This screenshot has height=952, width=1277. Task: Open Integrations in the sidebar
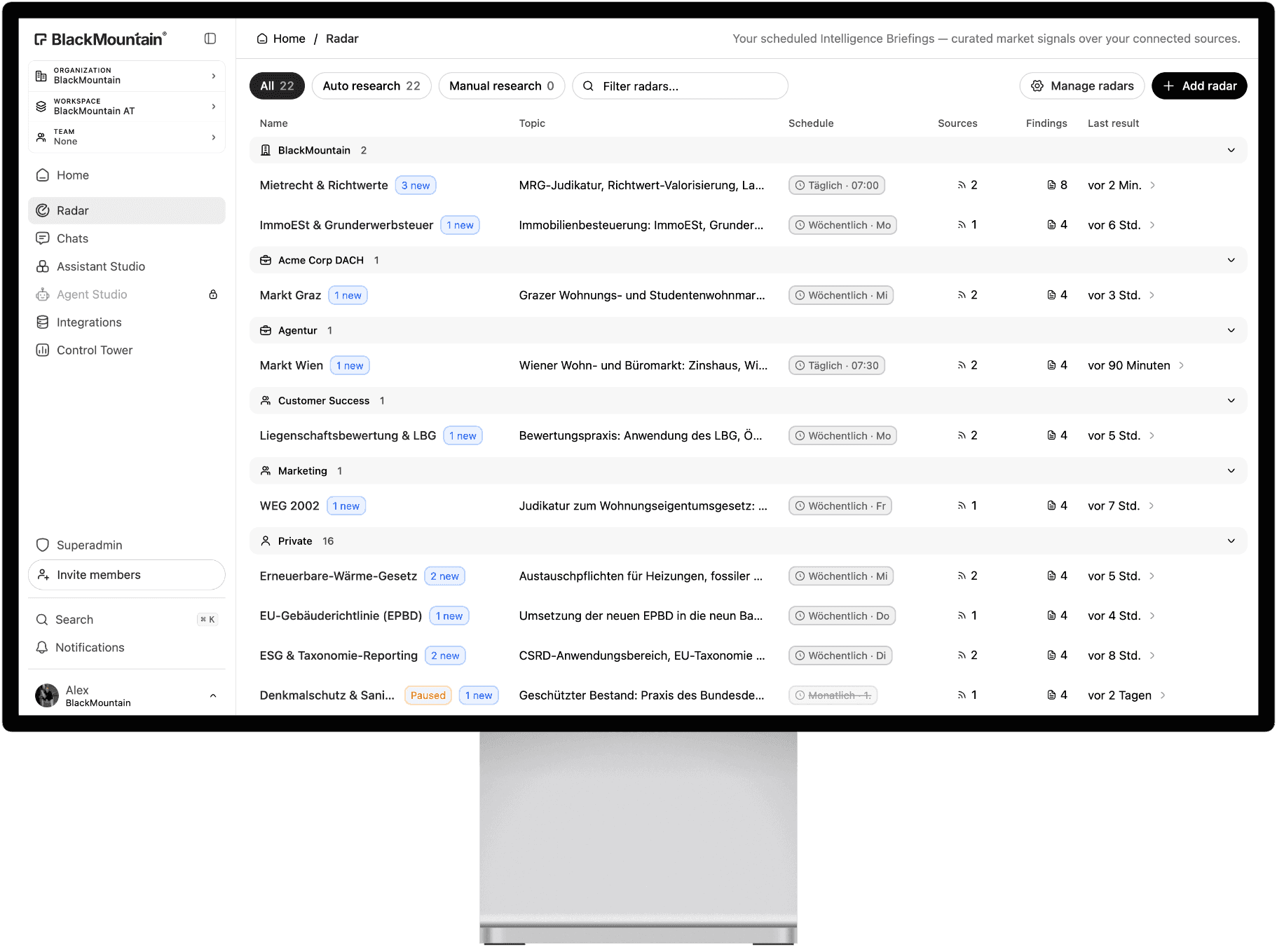pyautogui.click(x=127, y=322)
